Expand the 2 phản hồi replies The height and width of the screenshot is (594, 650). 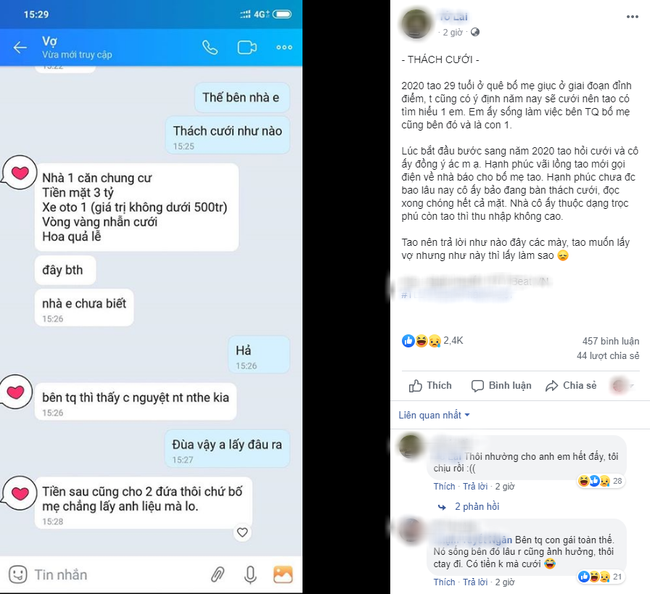click(x=477, y=507)
